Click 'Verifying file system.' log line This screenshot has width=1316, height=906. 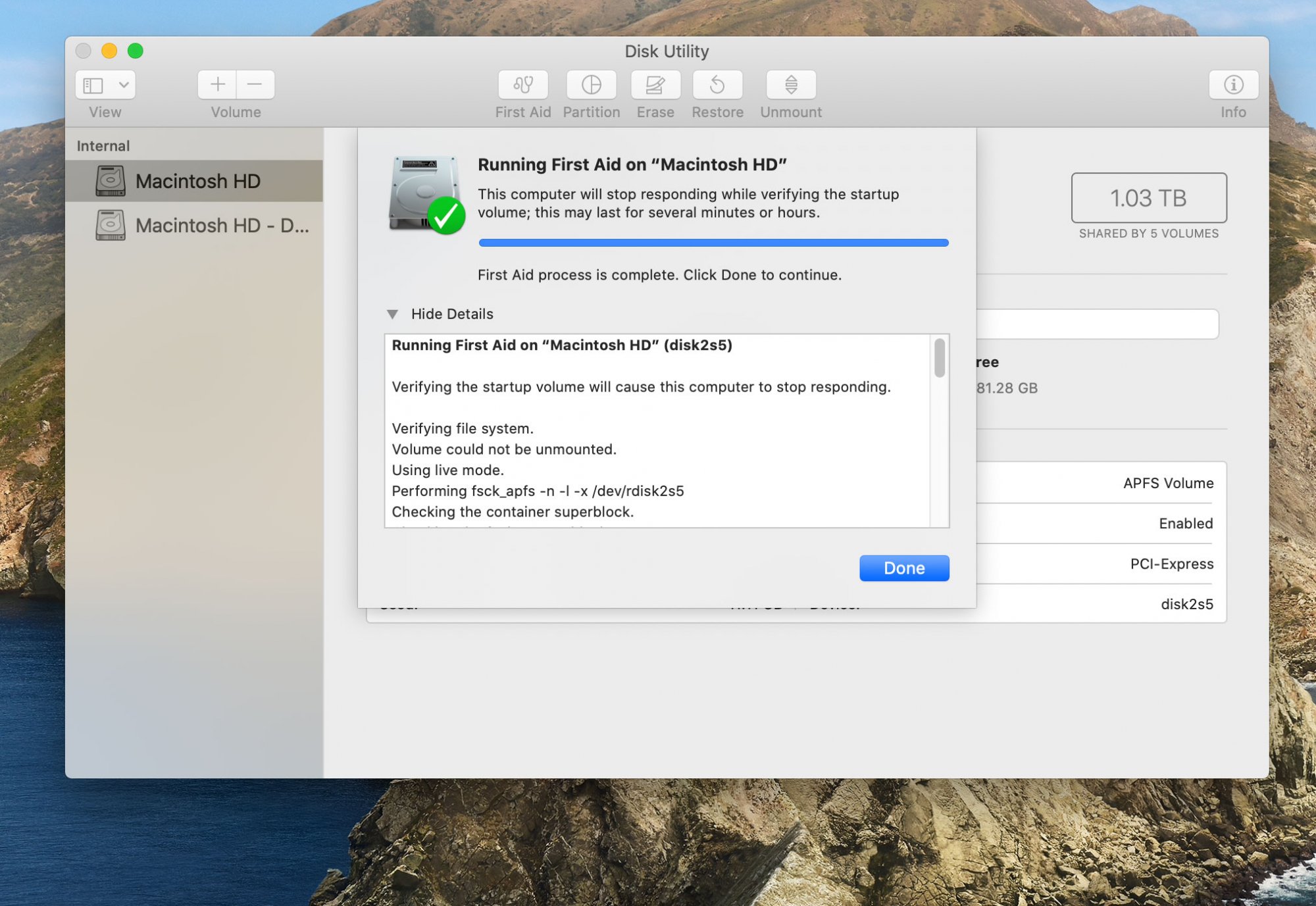[x=463, y=428]
